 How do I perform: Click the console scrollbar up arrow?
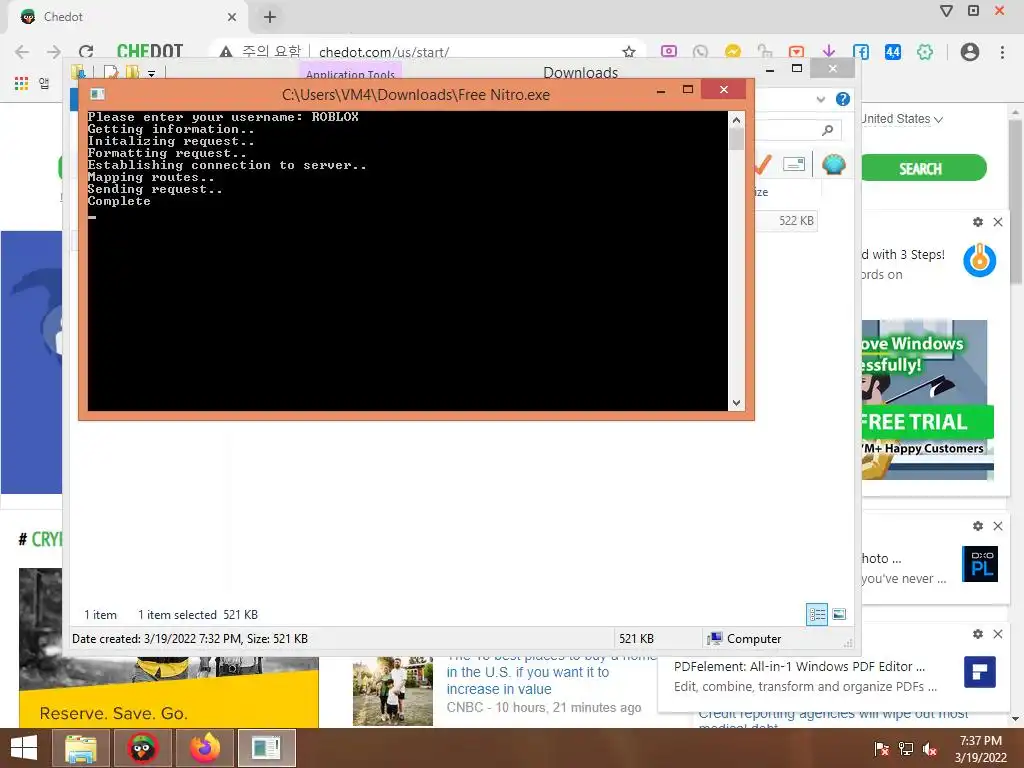click(x=736, y=120)
